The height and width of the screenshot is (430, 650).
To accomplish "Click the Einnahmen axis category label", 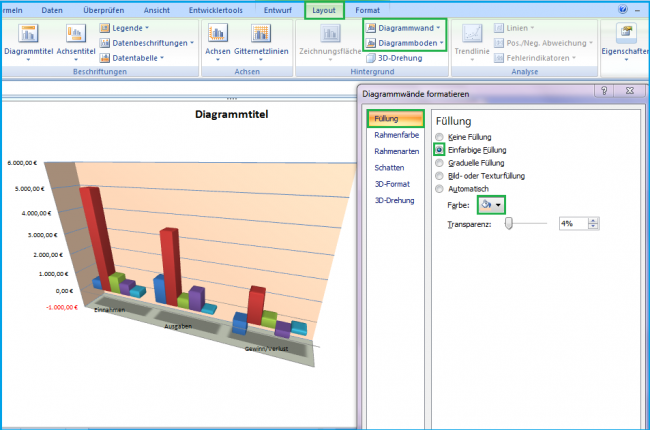I will point(109,310).
